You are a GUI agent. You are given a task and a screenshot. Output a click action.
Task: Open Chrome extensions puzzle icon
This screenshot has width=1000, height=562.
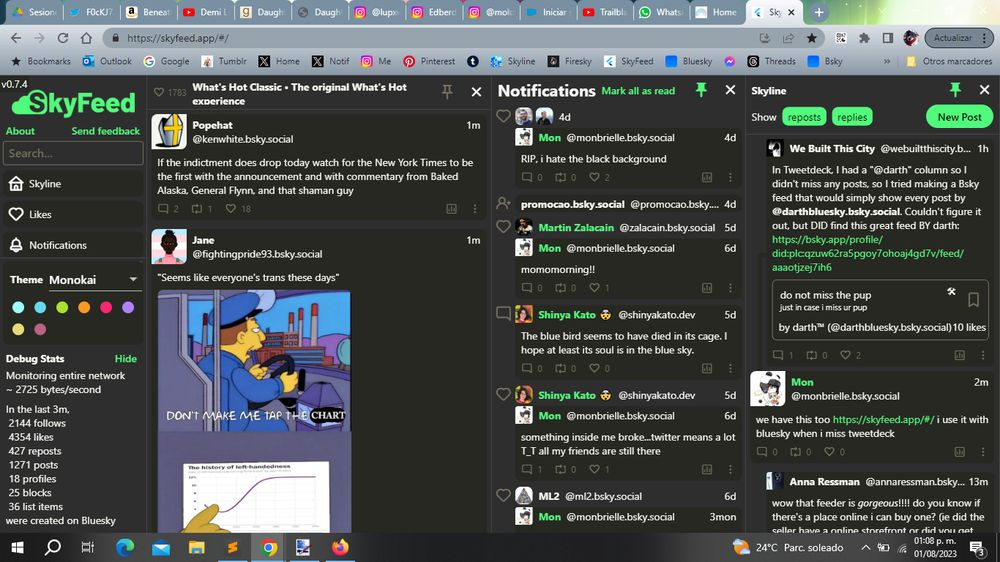pyautogui.click(x=864, y=38)
